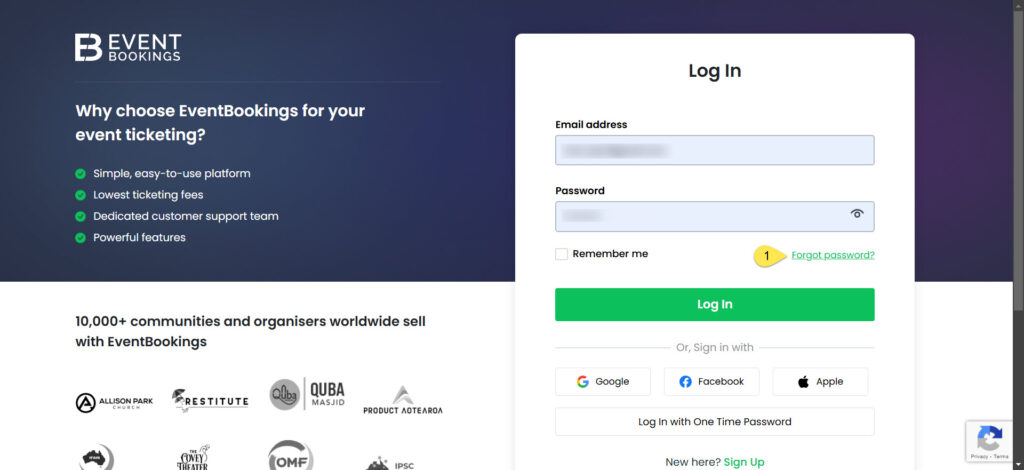Screen dimensions: 1024x470
Task: Choose Log In with One Time Password
Action: coord(714,422)
